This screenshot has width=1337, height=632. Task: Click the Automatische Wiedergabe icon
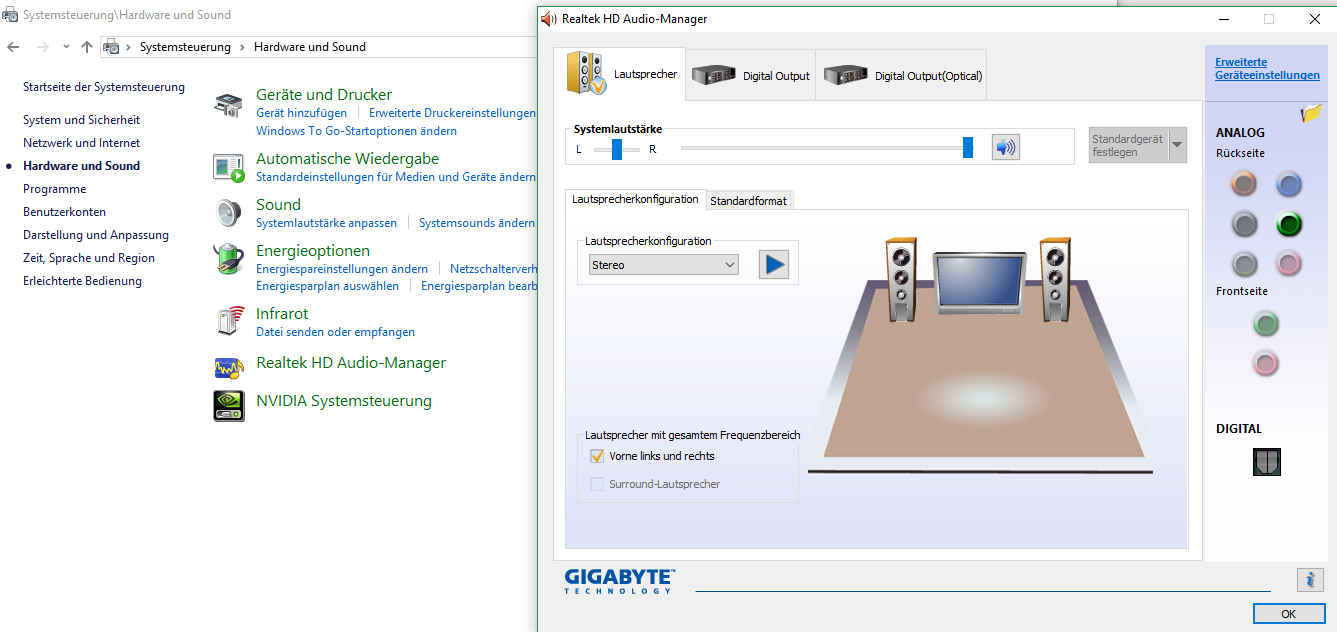pyautogui.click(x=228, y=168)
